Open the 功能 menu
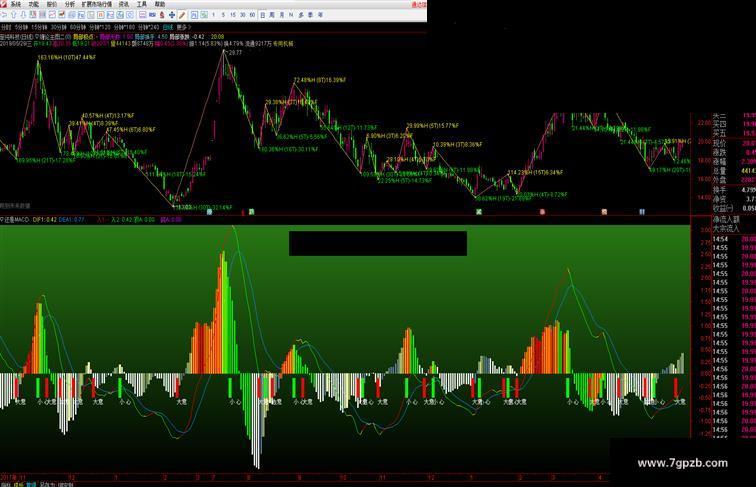This screenshot has width=756, height=487. pos(34,4)
